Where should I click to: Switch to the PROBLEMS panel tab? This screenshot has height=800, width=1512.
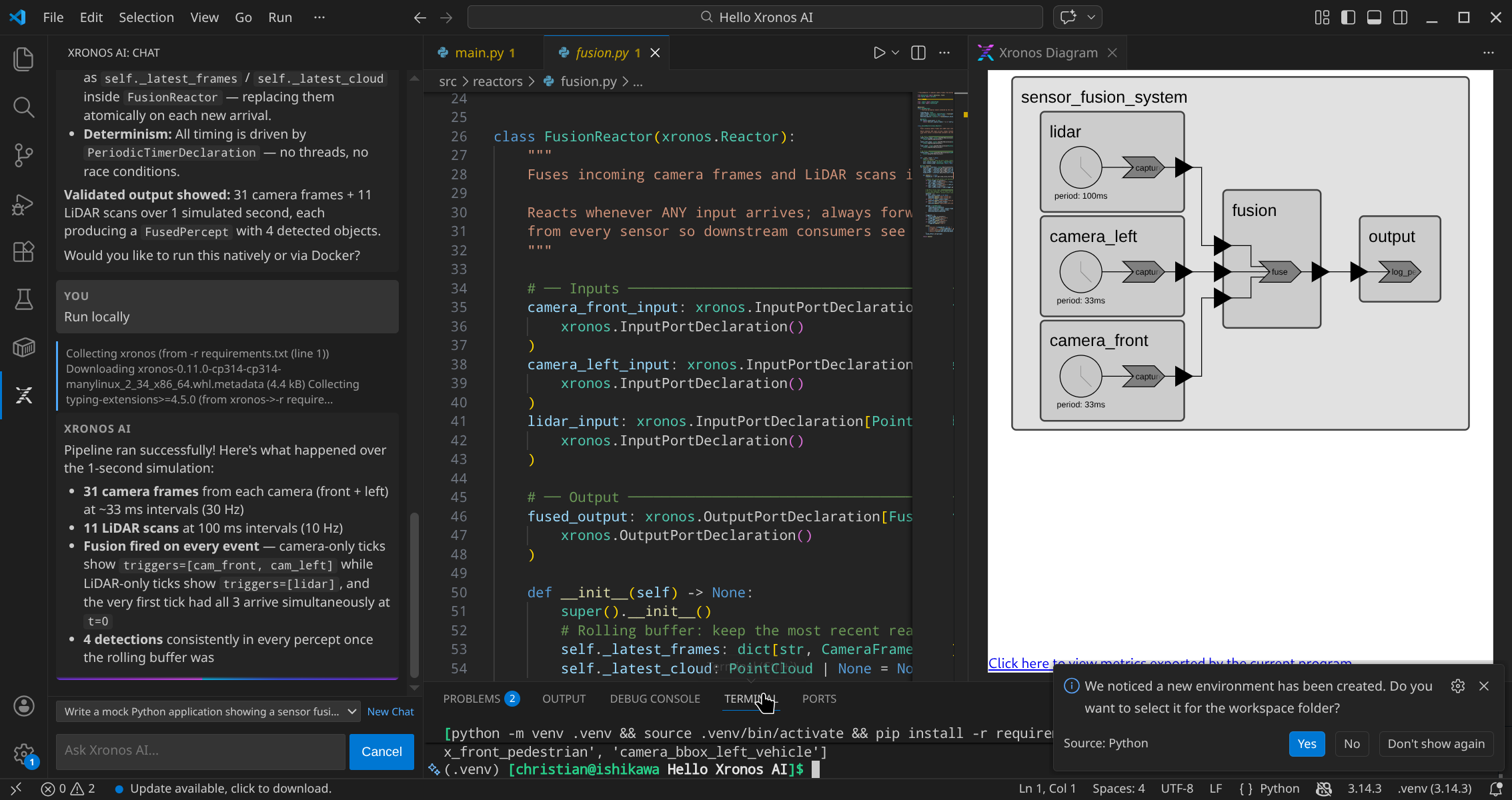pos(472,699)
